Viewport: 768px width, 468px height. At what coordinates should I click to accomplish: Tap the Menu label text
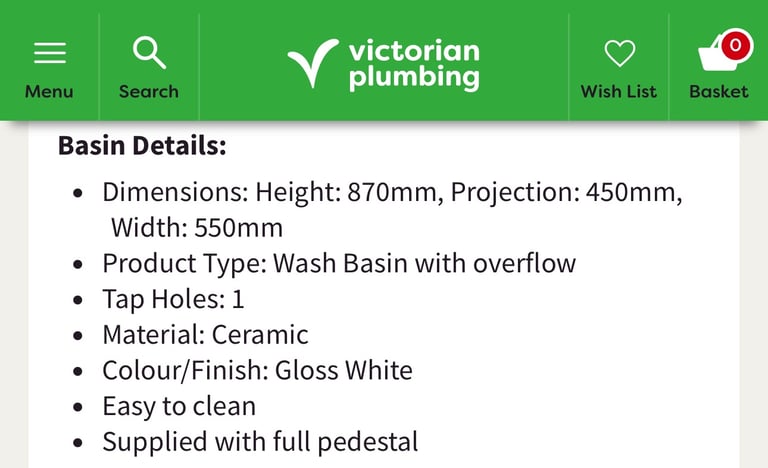click(x=49, y=92)
